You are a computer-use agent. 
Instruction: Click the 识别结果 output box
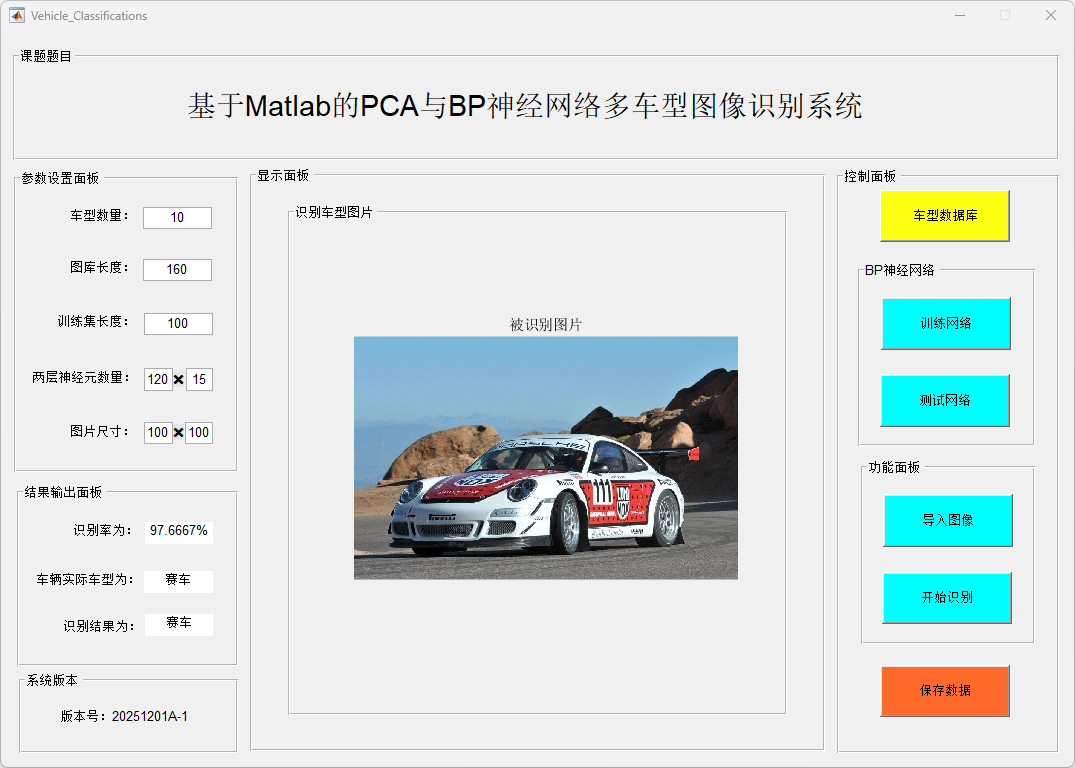click(178, 624)
